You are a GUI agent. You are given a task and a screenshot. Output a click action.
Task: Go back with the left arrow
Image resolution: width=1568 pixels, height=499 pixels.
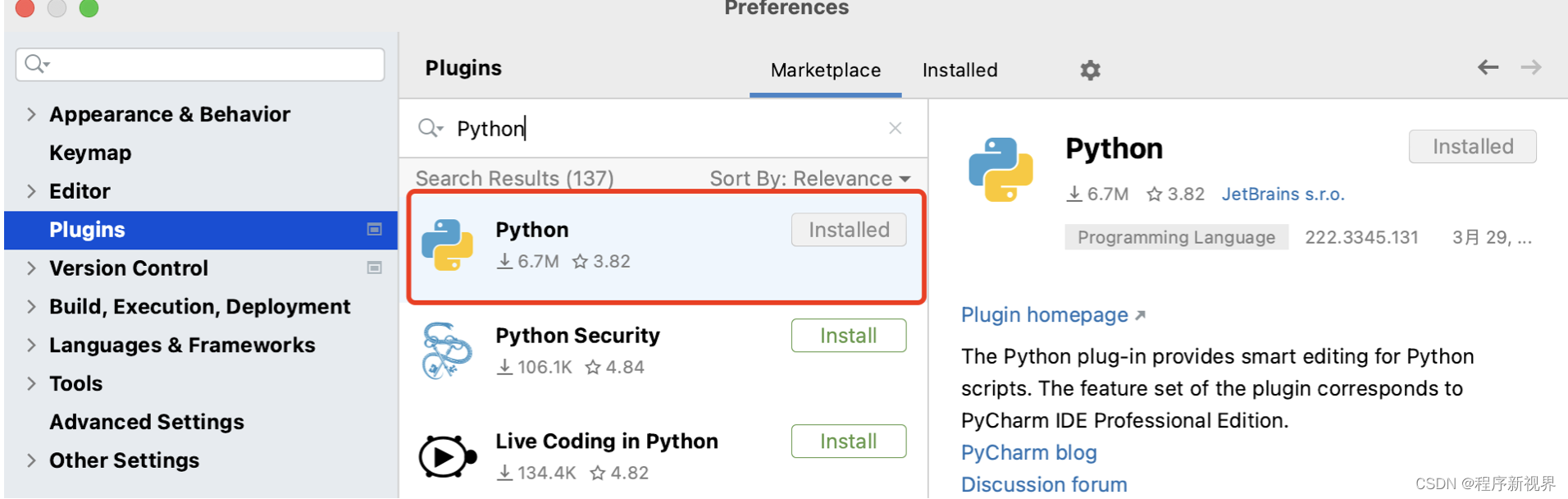(x=1488, y=67)
